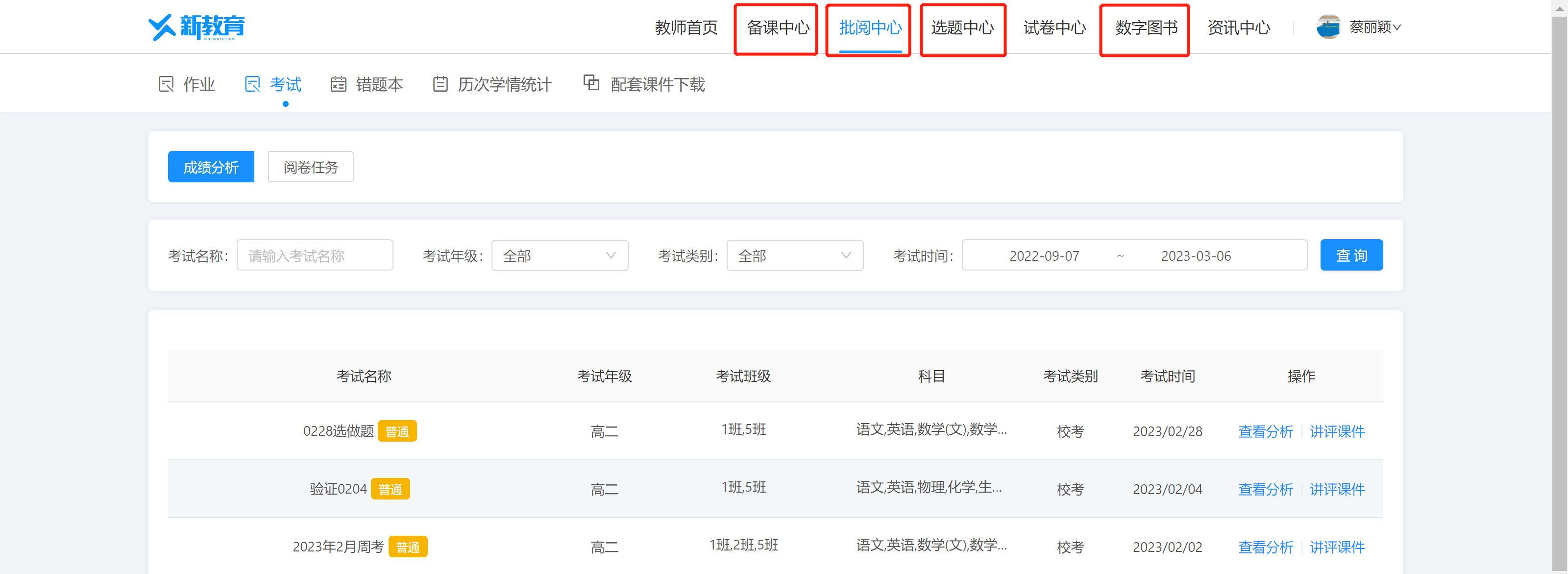Open 查看分析 for 验证0204
Viewport: 1568px width, 574px height.
click(x=1266, y=489)
